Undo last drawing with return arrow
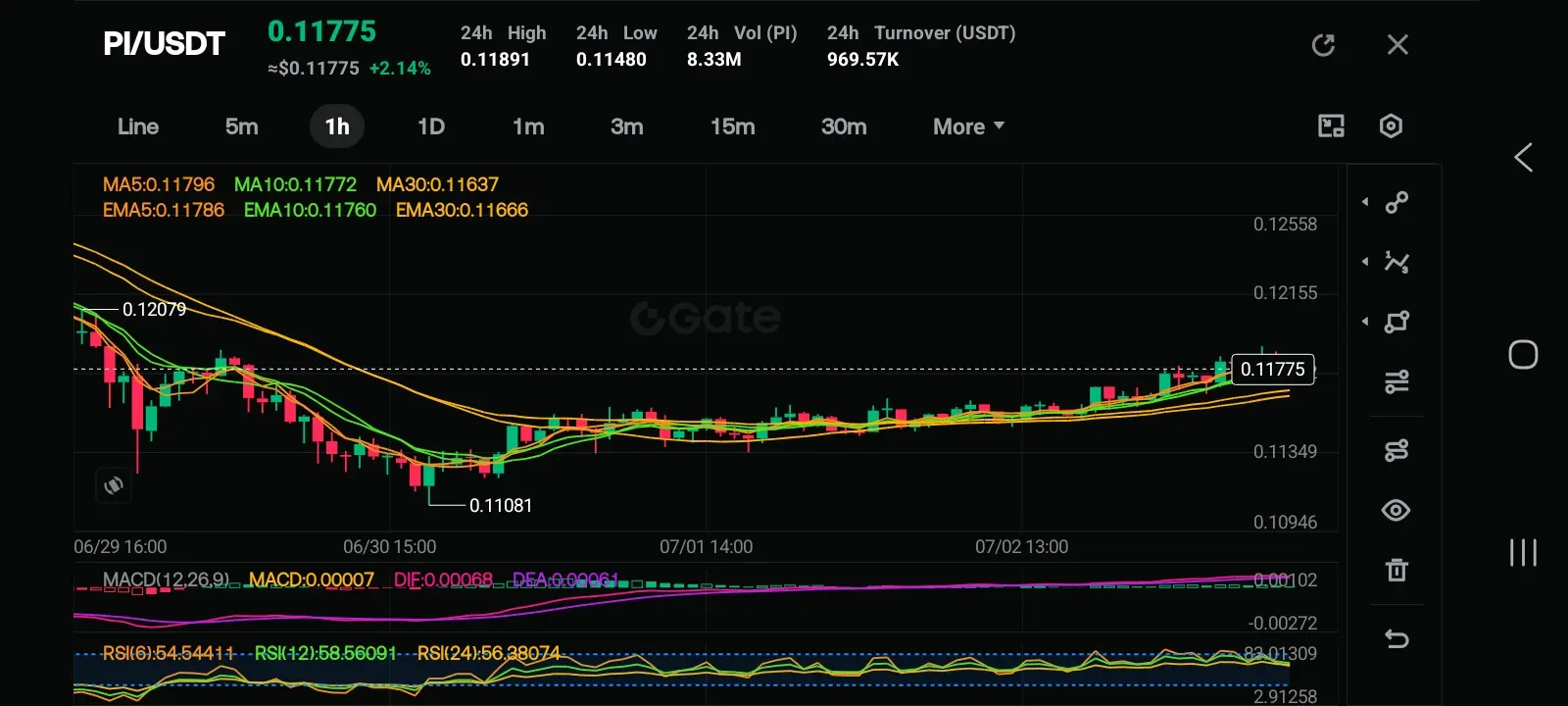Viewport: 1568px width, 706px height. (1396, 639)
